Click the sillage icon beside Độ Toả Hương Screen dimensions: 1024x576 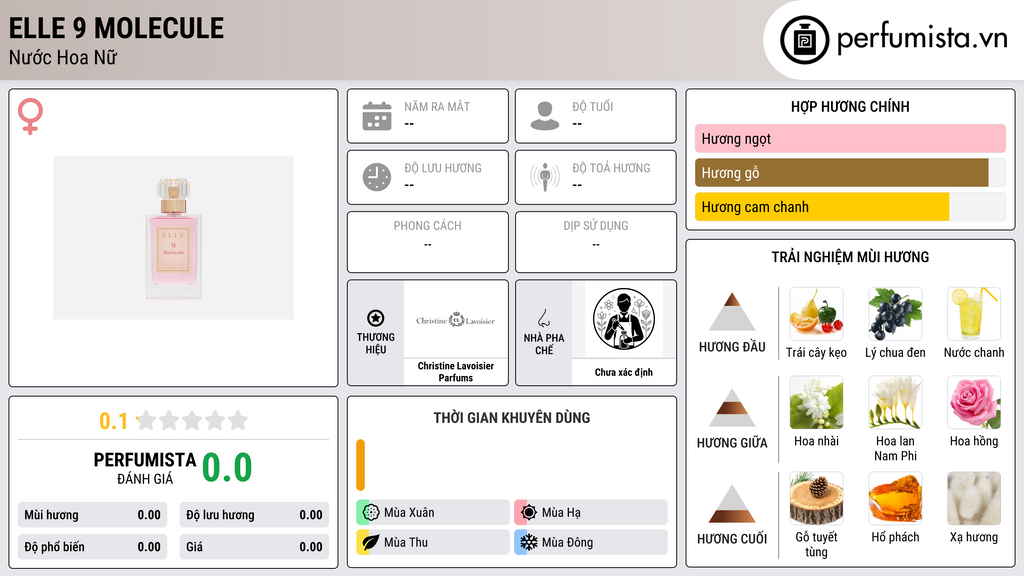pyautogui.click(x=545, y=177)
